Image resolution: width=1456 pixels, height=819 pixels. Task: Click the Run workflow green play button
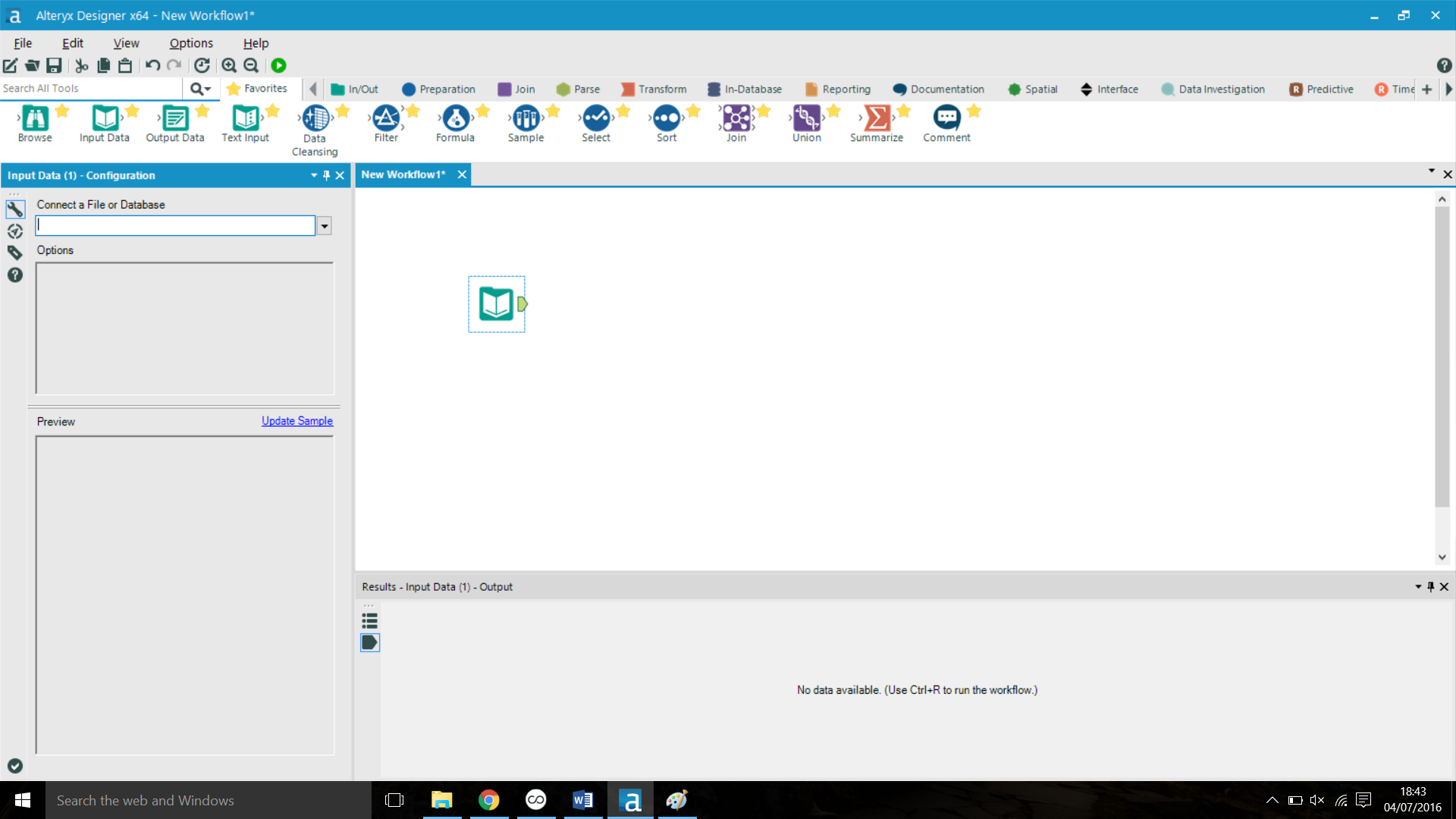coord(278,66)
